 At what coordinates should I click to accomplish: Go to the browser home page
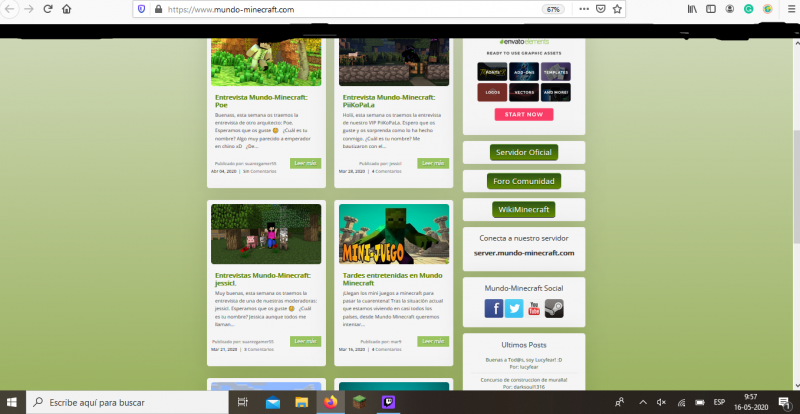click(66, 9)
